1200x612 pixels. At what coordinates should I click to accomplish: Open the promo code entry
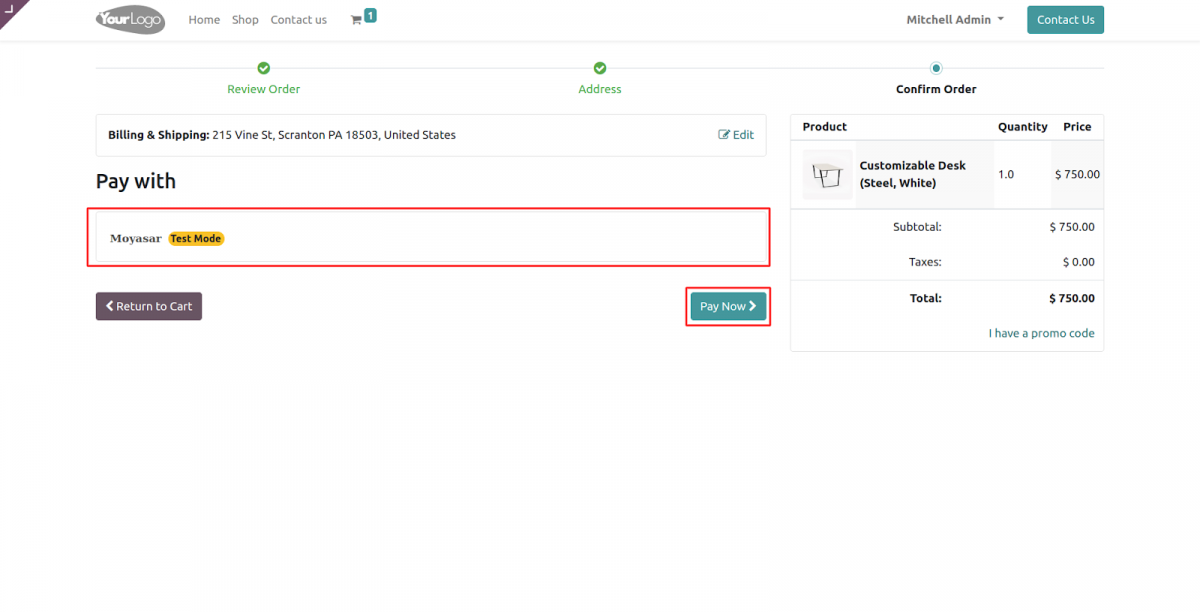tap(1042, 332)
